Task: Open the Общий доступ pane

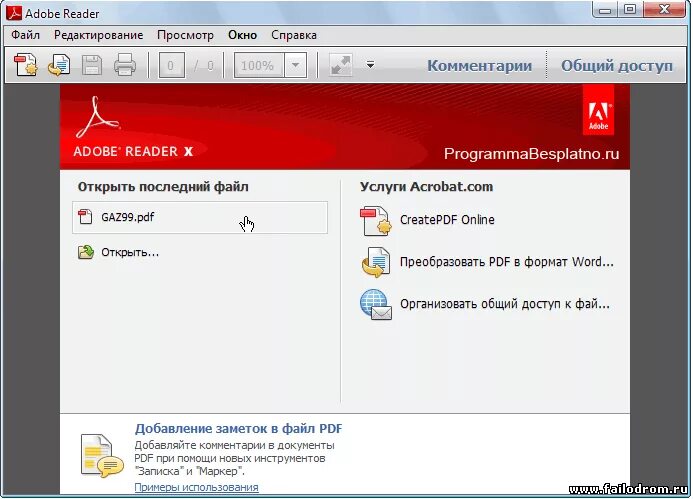Action: (617, 66)
